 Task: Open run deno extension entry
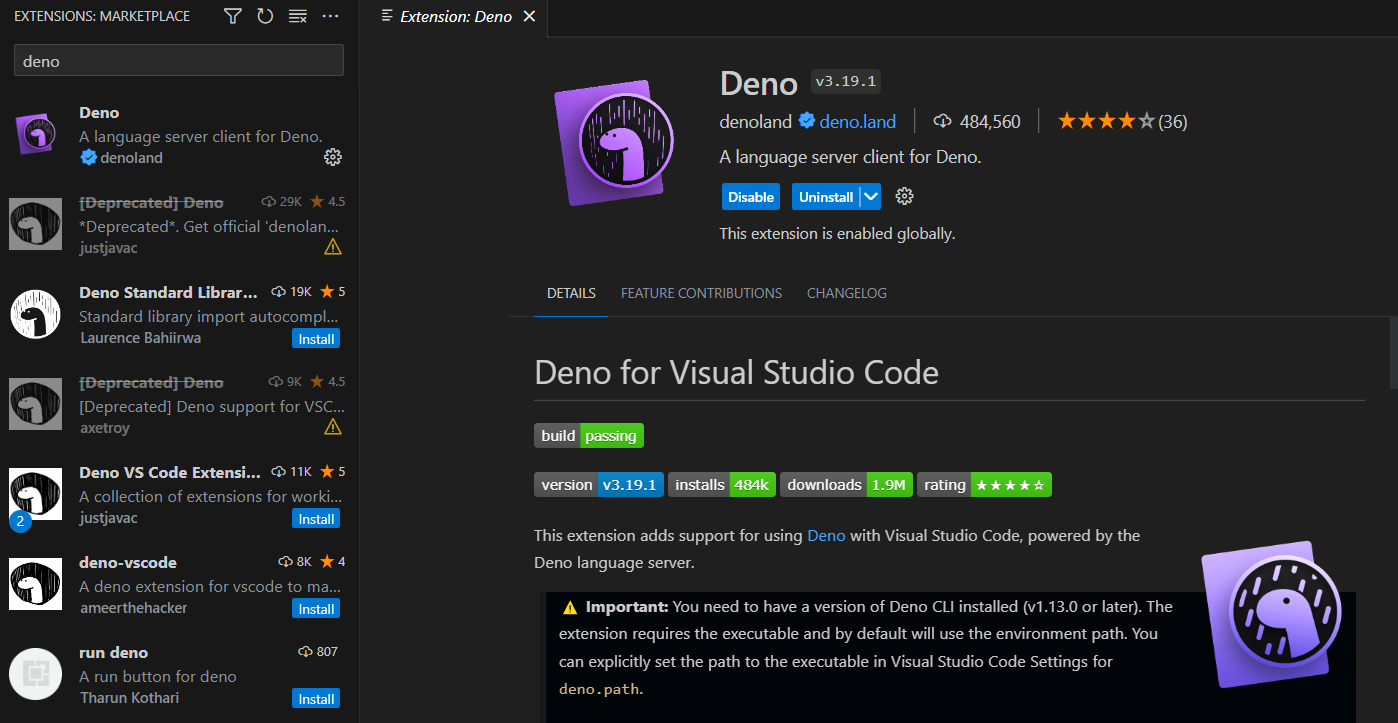179,675
